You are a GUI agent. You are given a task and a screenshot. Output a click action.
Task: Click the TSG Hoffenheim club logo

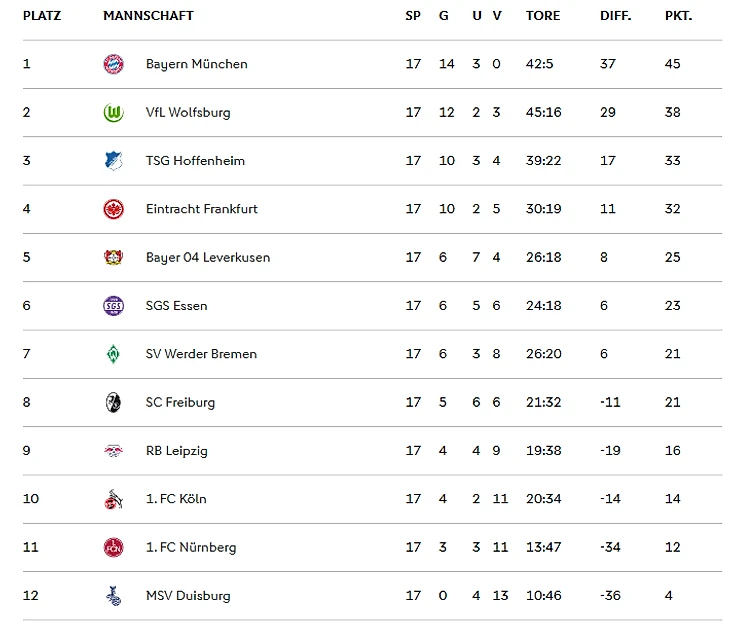[113, 161]
